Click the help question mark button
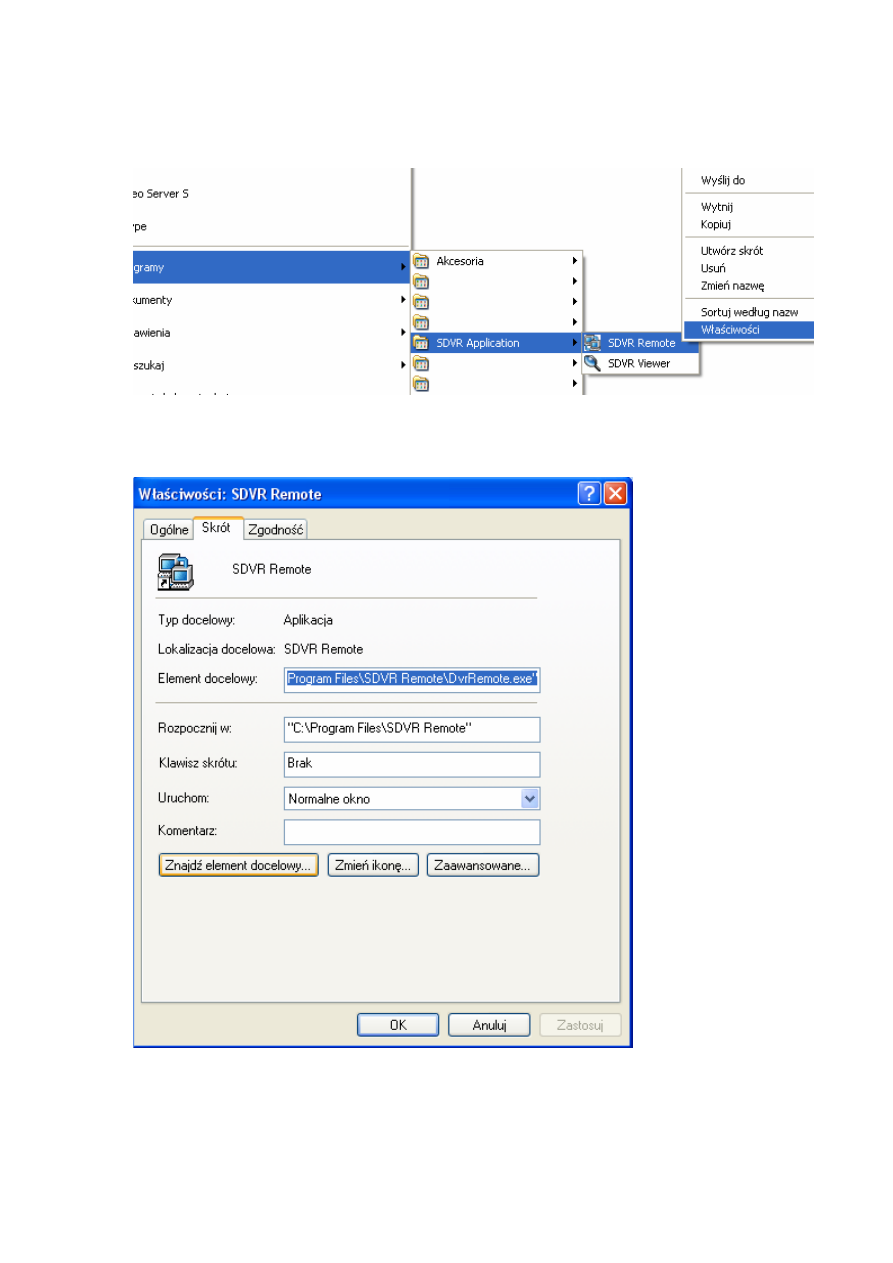893x1263 pixels. click(590, 494)
